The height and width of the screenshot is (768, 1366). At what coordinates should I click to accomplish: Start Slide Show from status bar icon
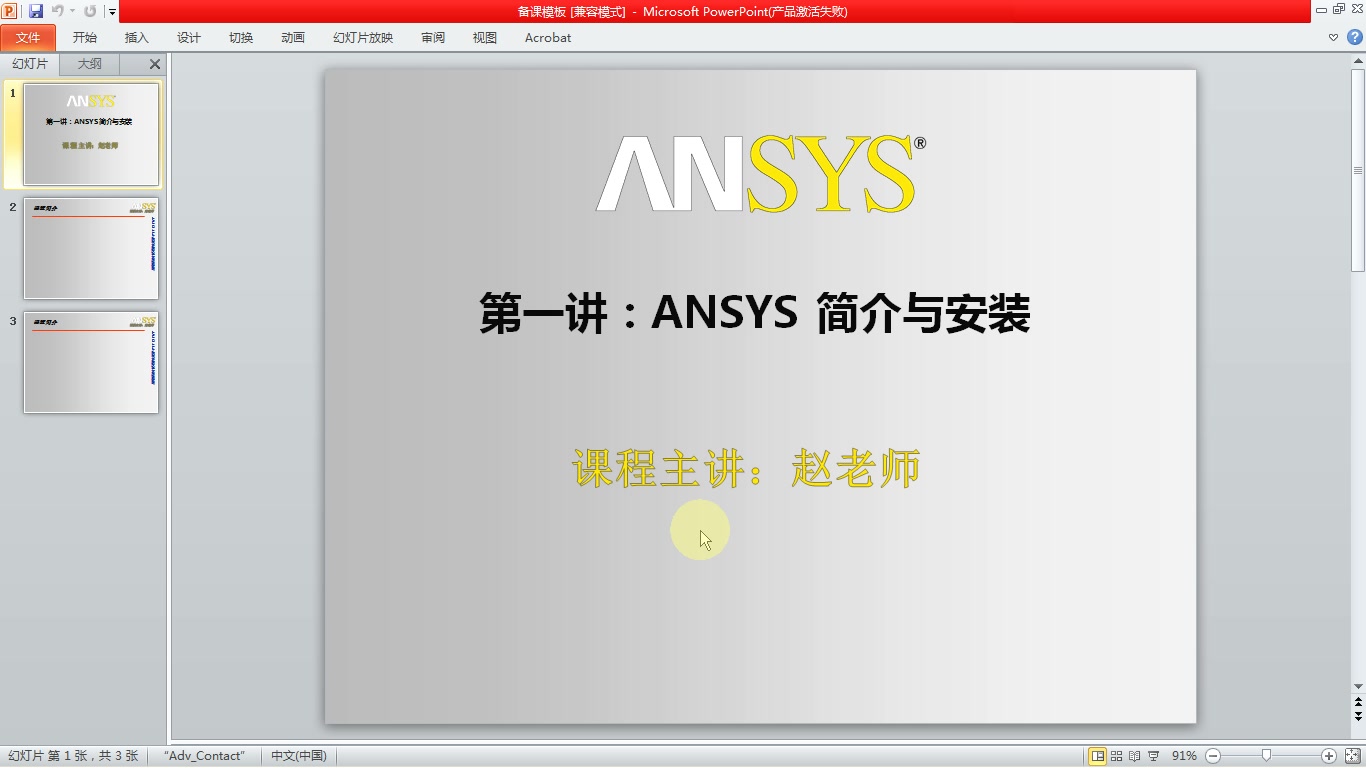pos(1153,756)
